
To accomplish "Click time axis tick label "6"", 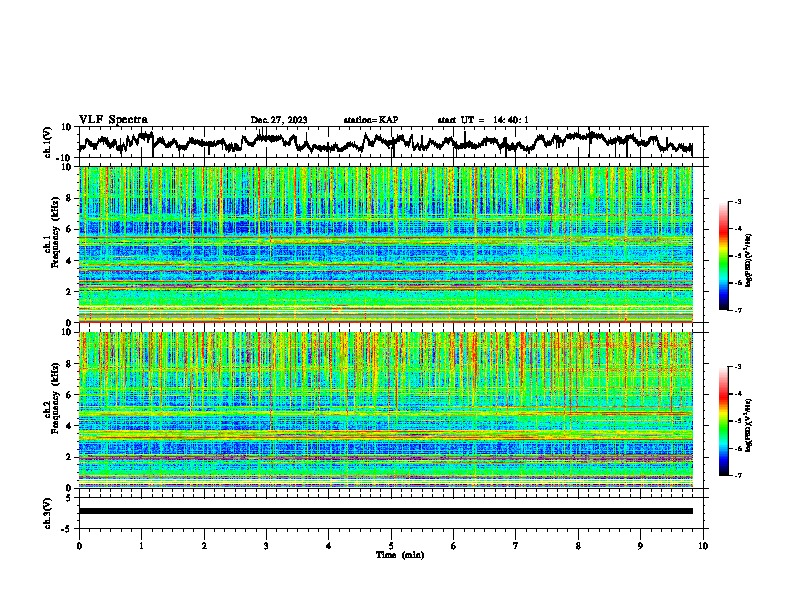I will tap(453, 546).
